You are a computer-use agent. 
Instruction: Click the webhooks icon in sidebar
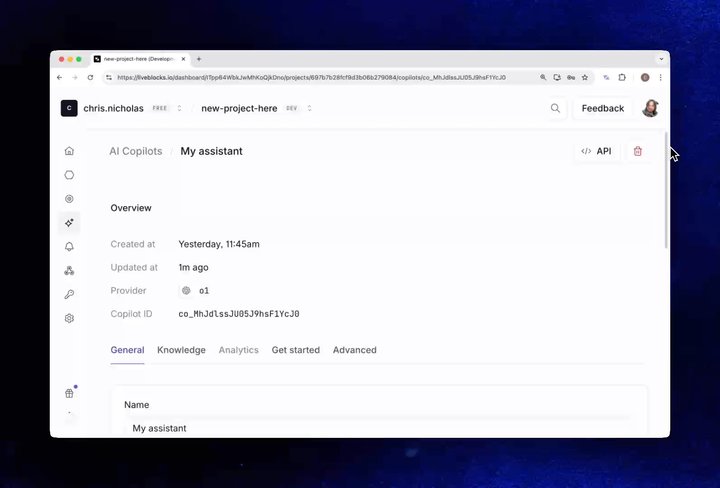[69, 271]
